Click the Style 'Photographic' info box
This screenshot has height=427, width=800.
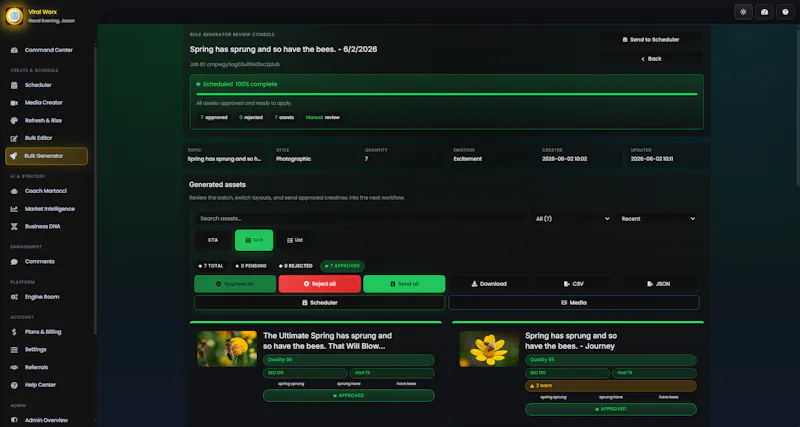(313, 155)
